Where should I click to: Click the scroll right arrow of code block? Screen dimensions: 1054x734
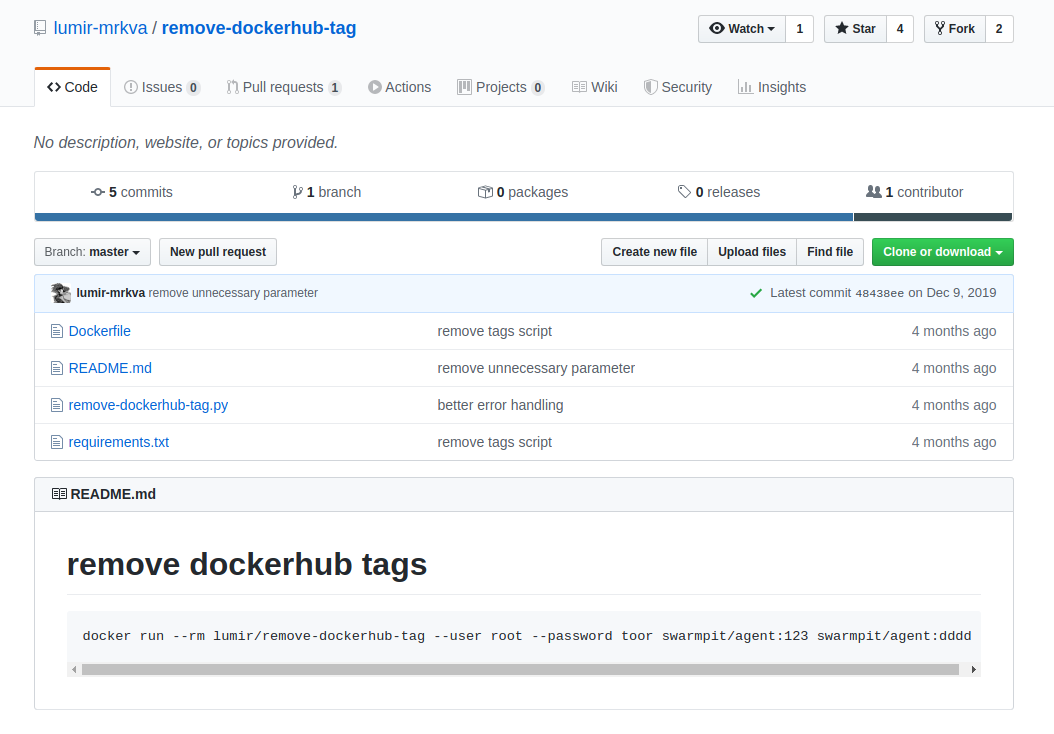(x=973, y=669)
